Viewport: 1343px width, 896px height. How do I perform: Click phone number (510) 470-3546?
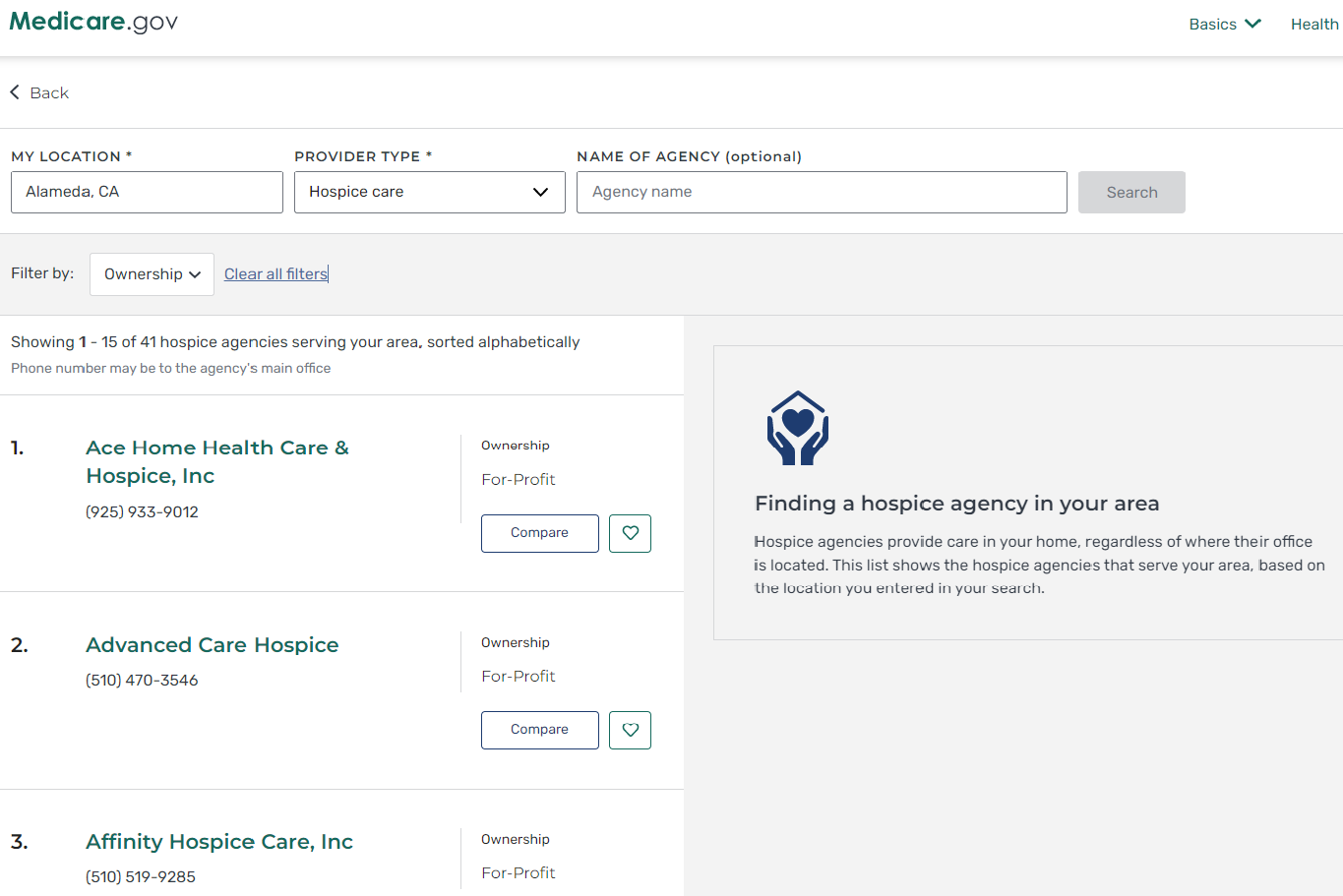[x=142, y=680]
